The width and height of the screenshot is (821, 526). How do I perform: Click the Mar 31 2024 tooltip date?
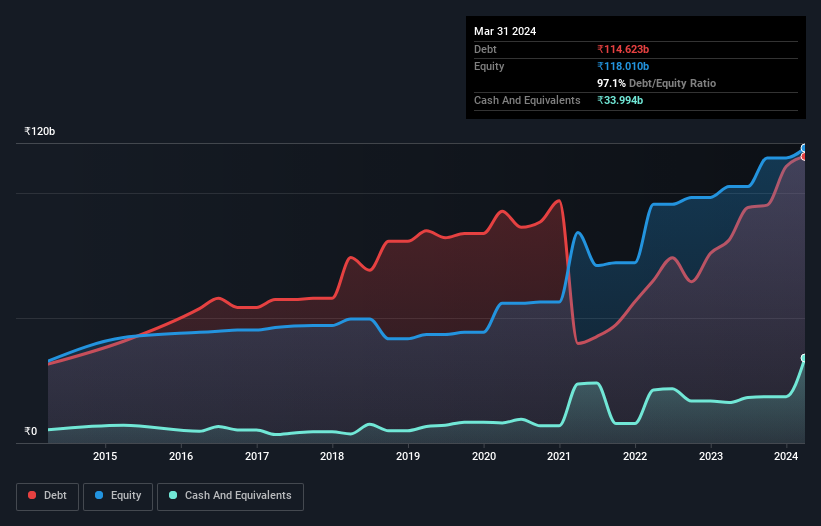505,31
